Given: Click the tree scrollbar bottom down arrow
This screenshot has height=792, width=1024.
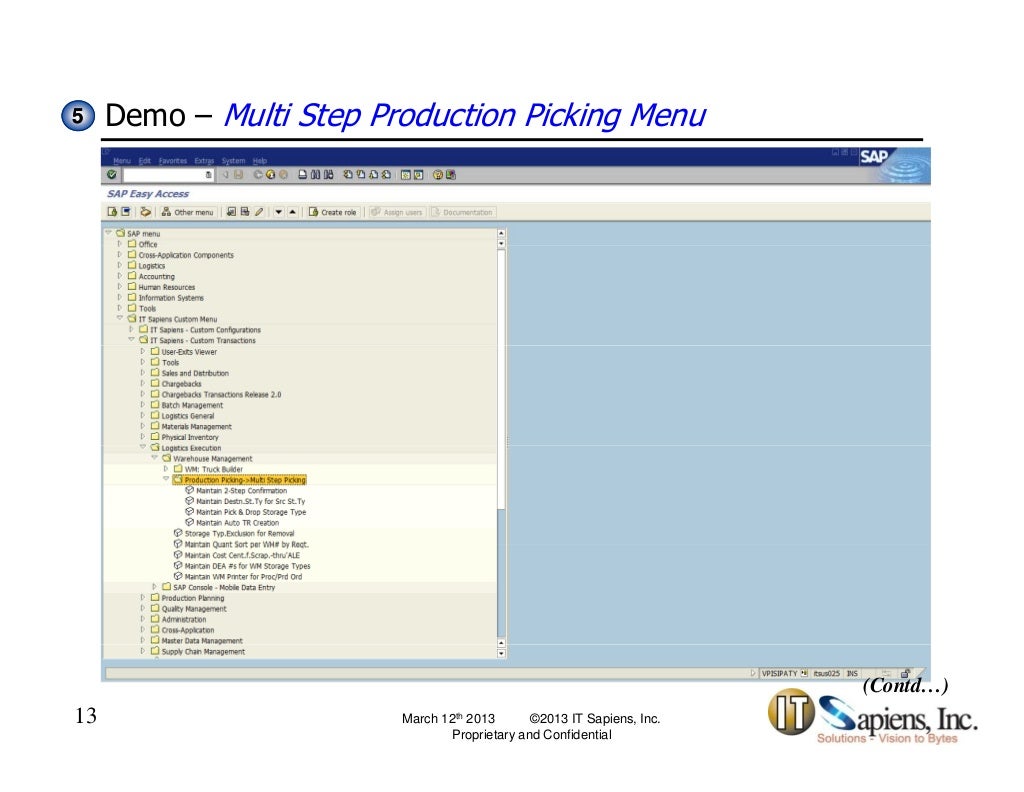Looking at the screenshot, I should (x=501, y=653).
